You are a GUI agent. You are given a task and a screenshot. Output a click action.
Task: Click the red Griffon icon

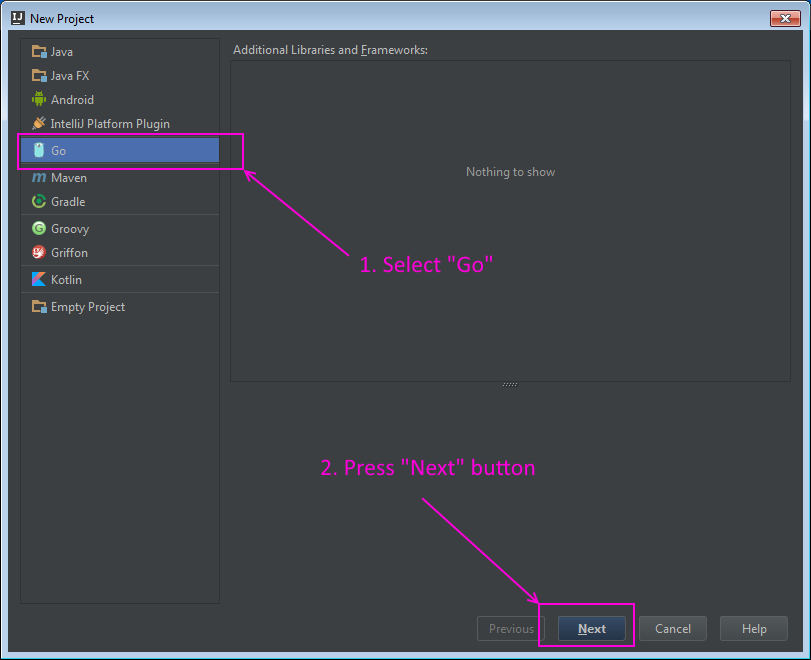tap(39, 252)
